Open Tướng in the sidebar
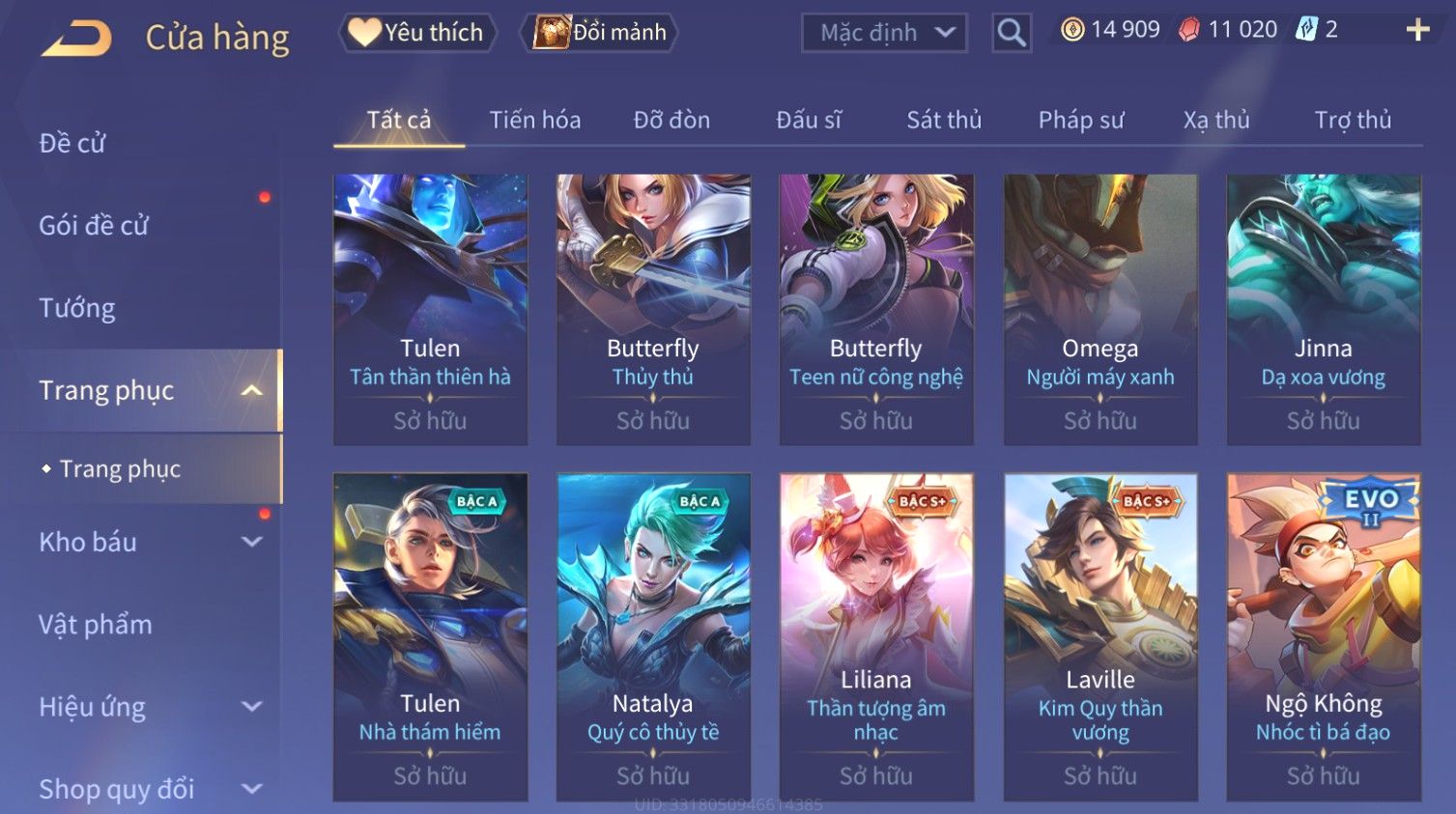Viewport: 1456px width, 814px height. click(x=76, y=308)
